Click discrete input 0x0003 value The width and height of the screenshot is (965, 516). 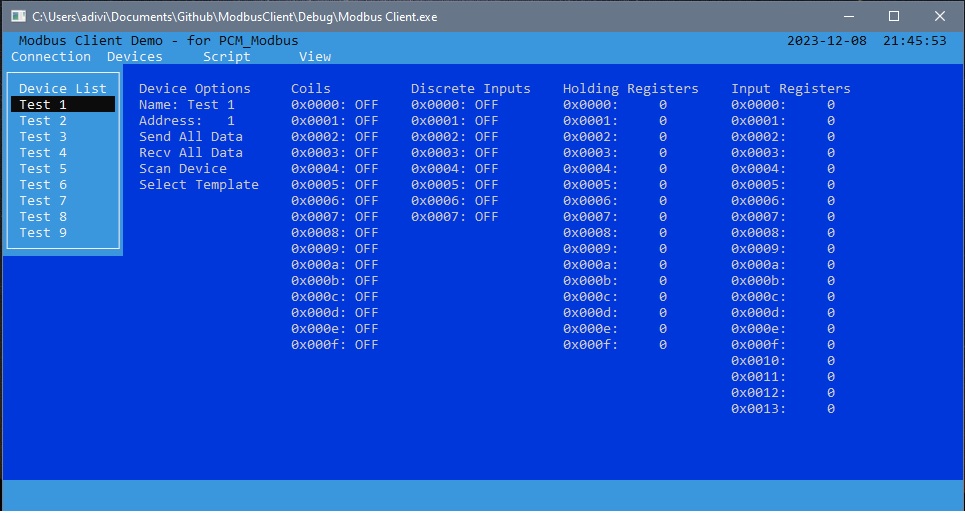[487, 153]
